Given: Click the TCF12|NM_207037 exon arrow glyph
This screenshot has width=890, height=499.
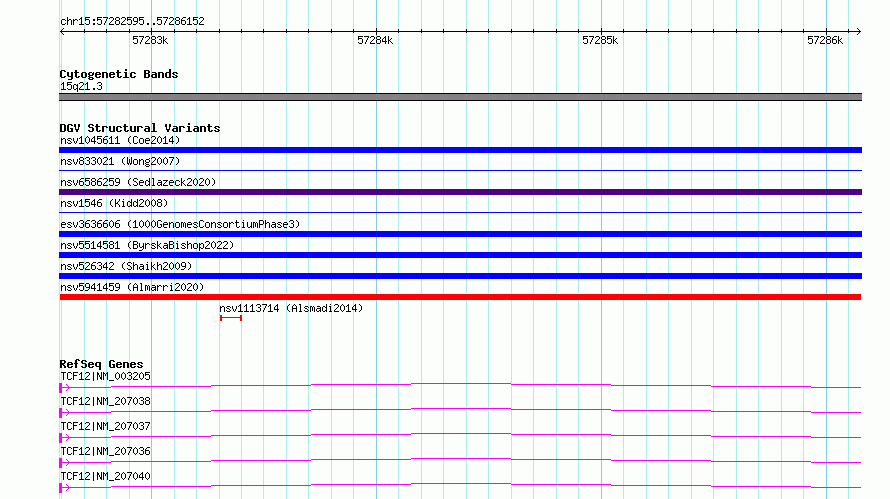Looking at the screenshot, I should pyautogui.click(x=64, y=438).
